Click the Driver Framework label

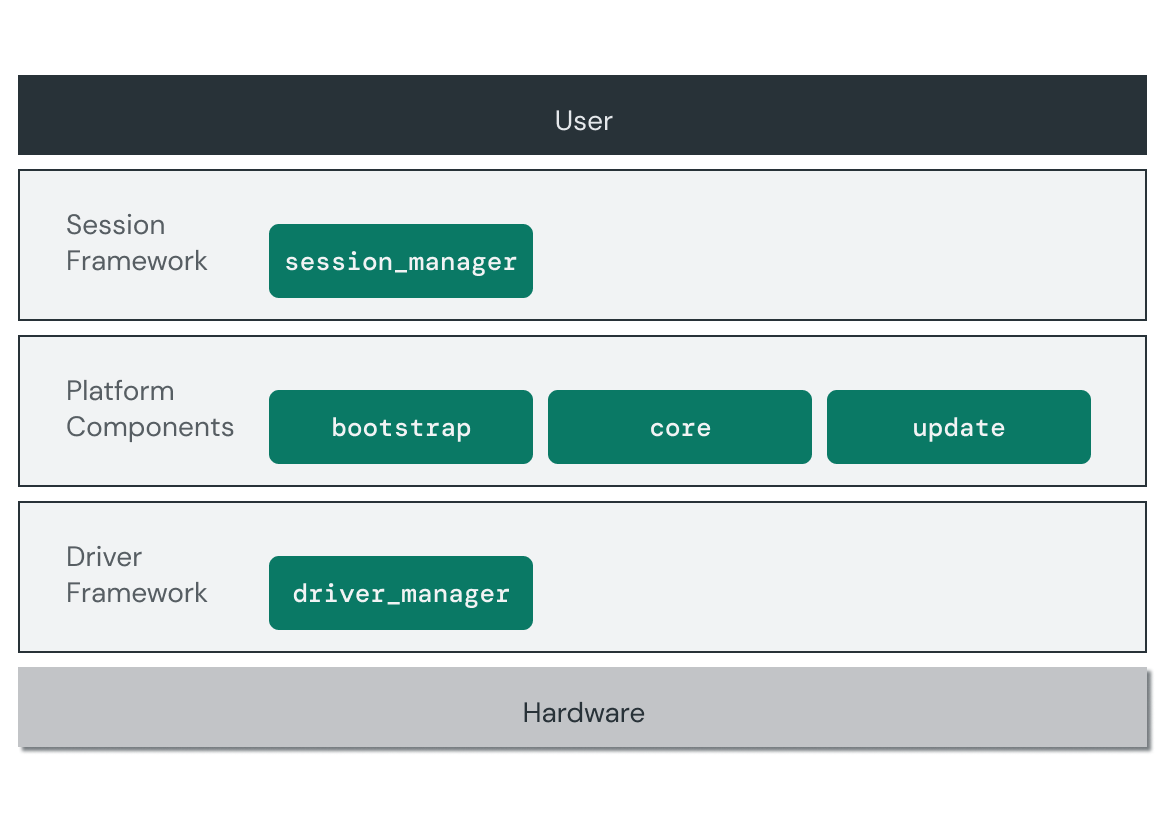click(136, 575)
